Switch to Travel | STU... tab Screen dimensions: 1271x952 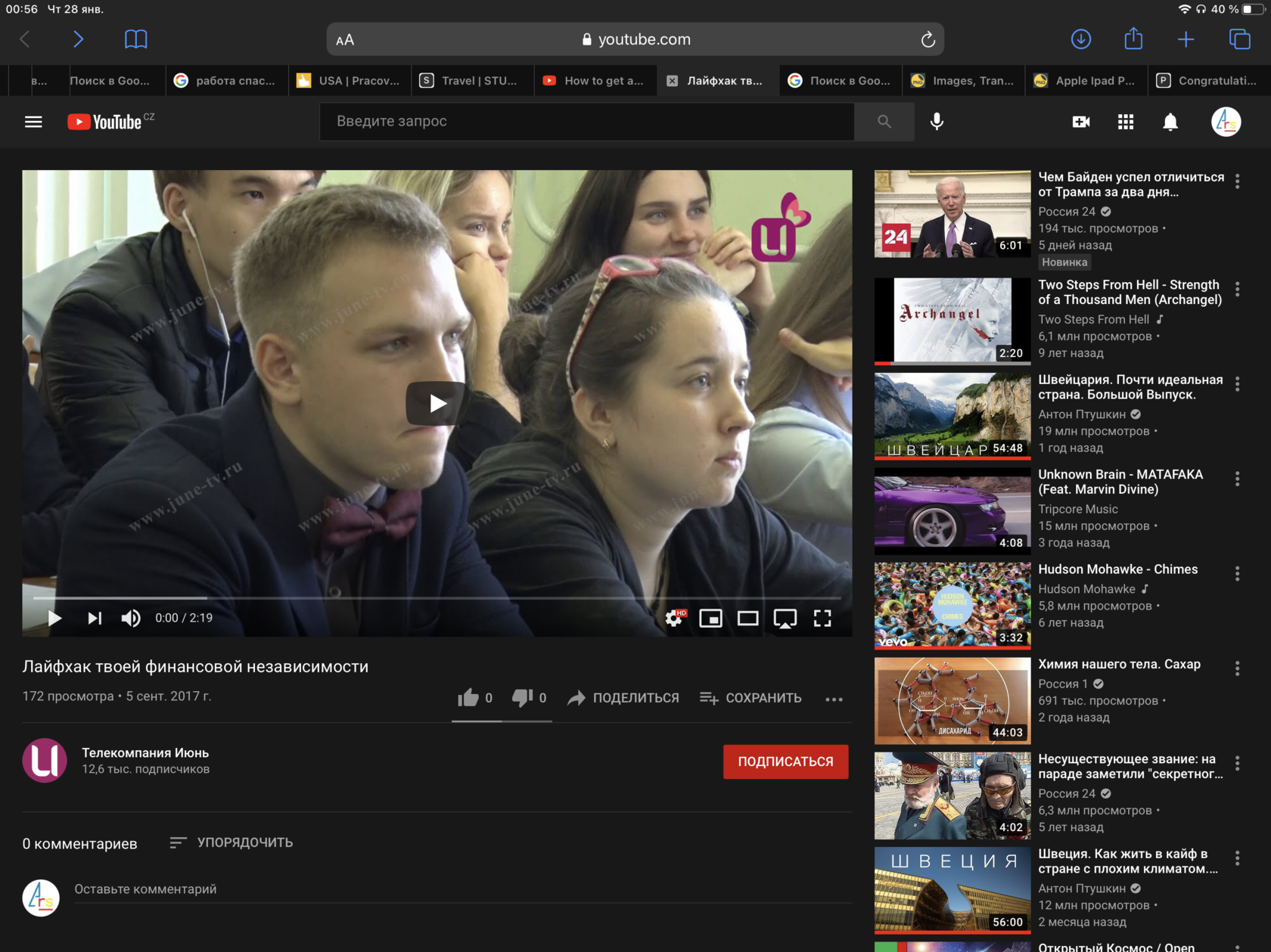click(x=471, y=80)
